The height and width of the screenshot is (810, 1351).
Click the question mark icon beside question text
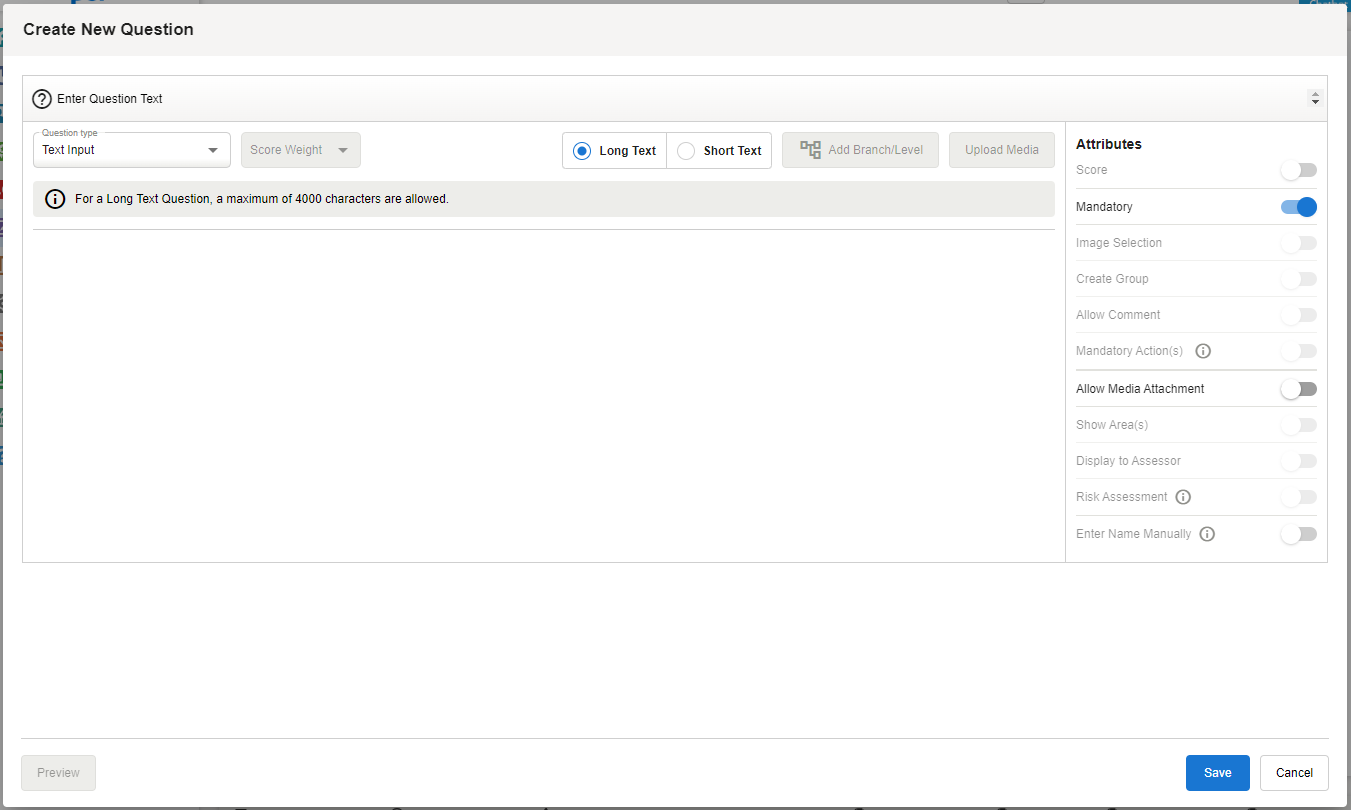(42, 99)
